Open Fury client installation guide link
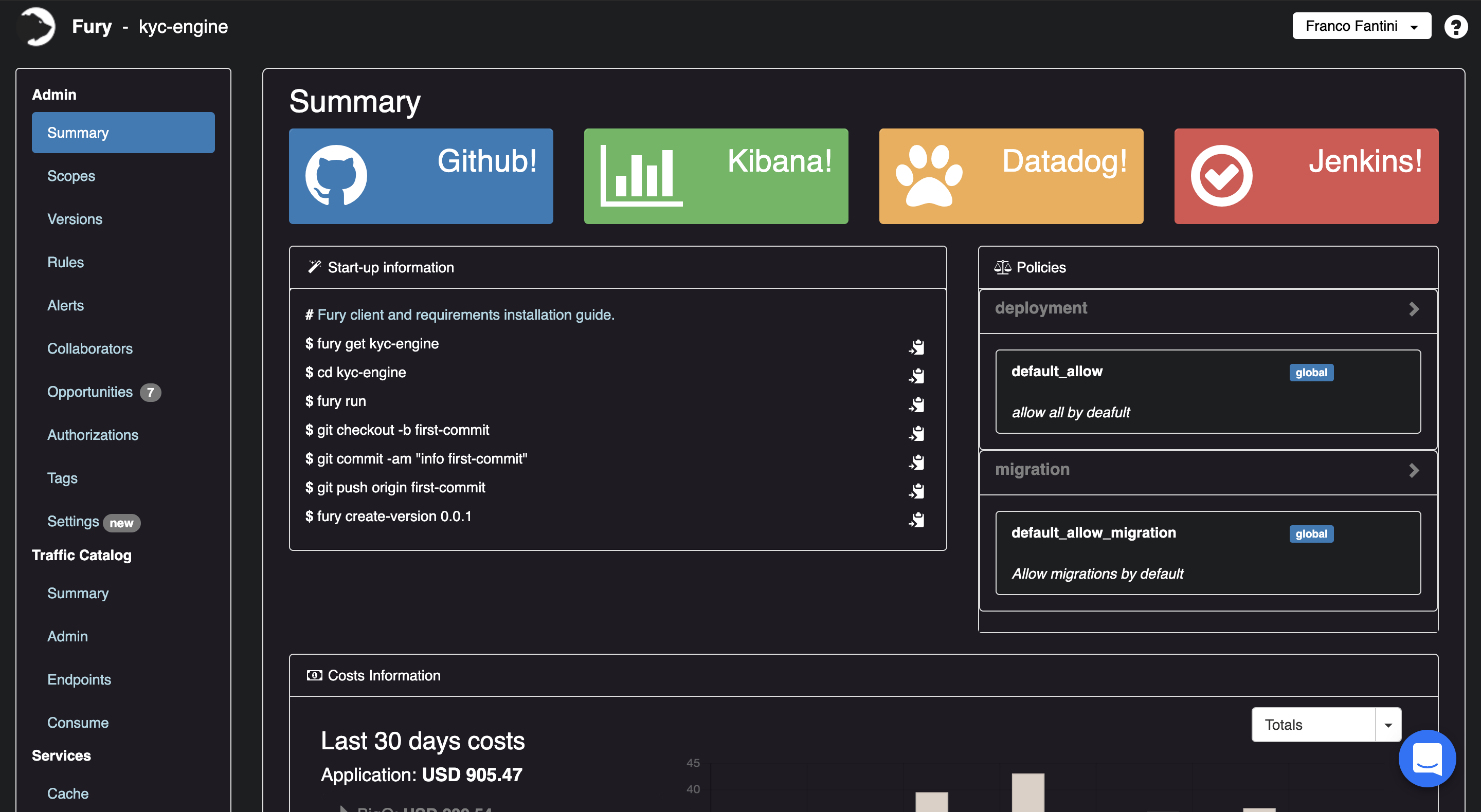Viewport: 1481px width, 812px height. click(466, 315)
